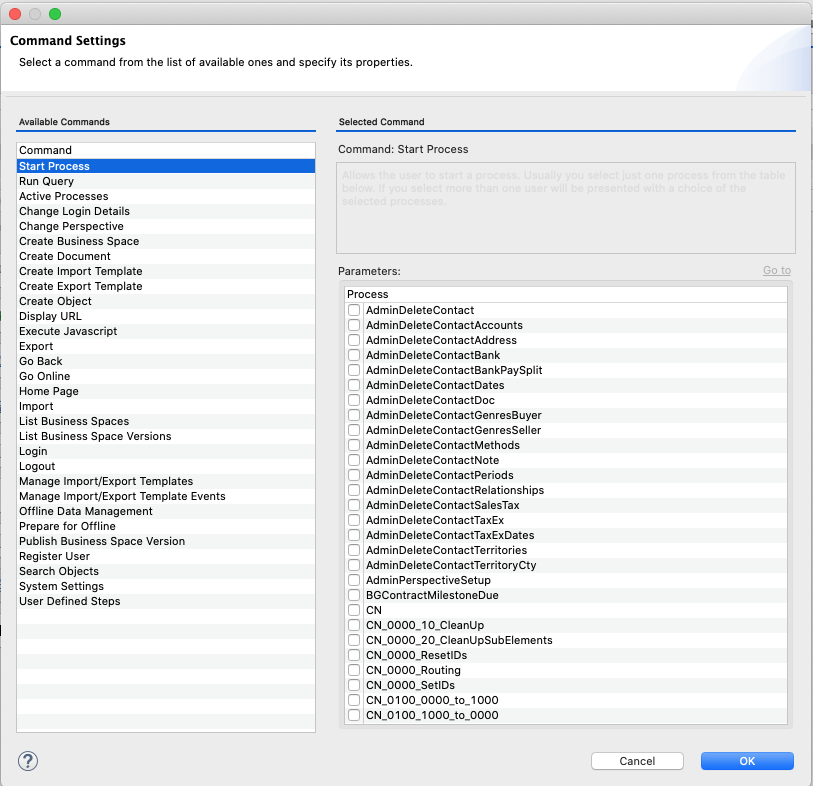
Task: Open the help question mark icon
Action: [x=28, y=761]
